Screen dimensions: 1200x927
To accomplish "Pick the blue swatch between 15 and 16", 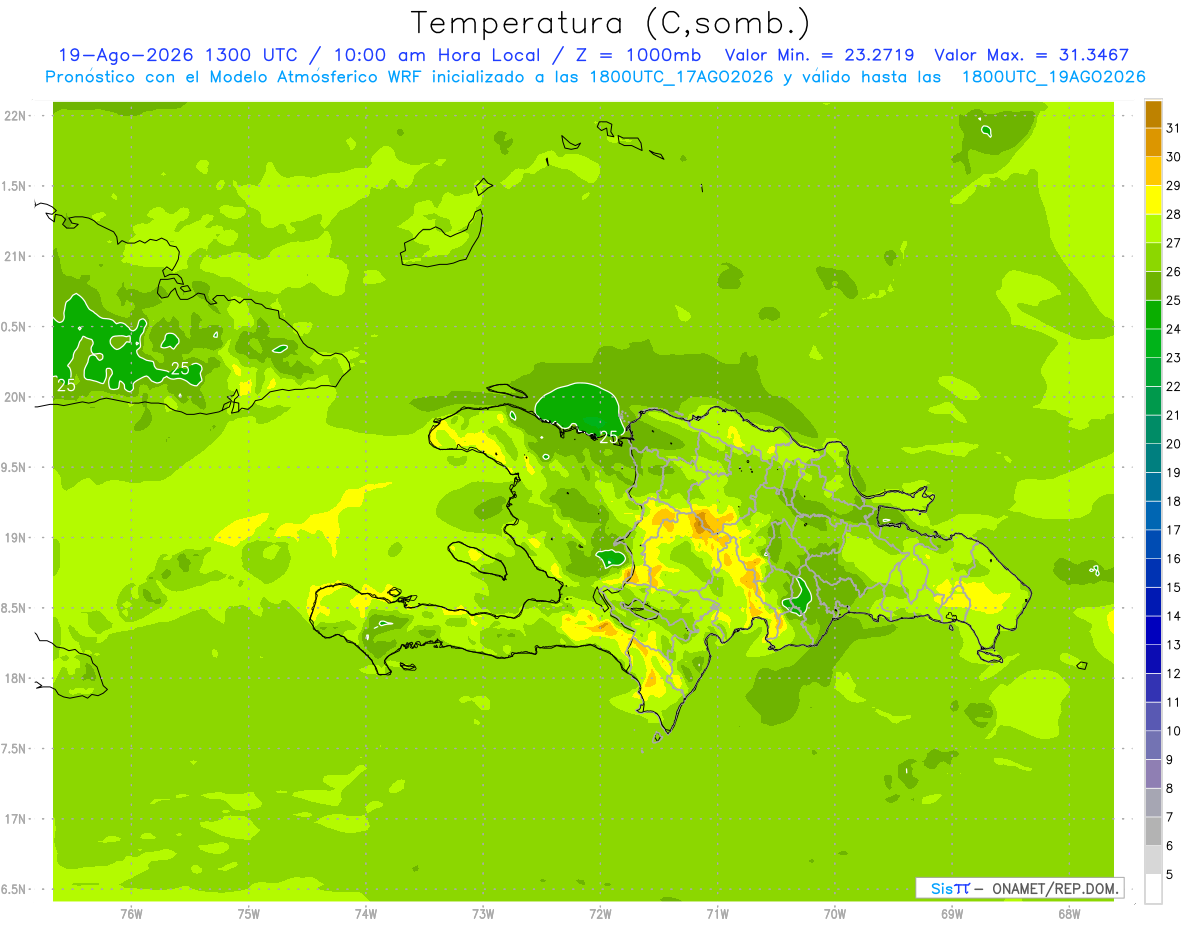I will point(1153,573).
